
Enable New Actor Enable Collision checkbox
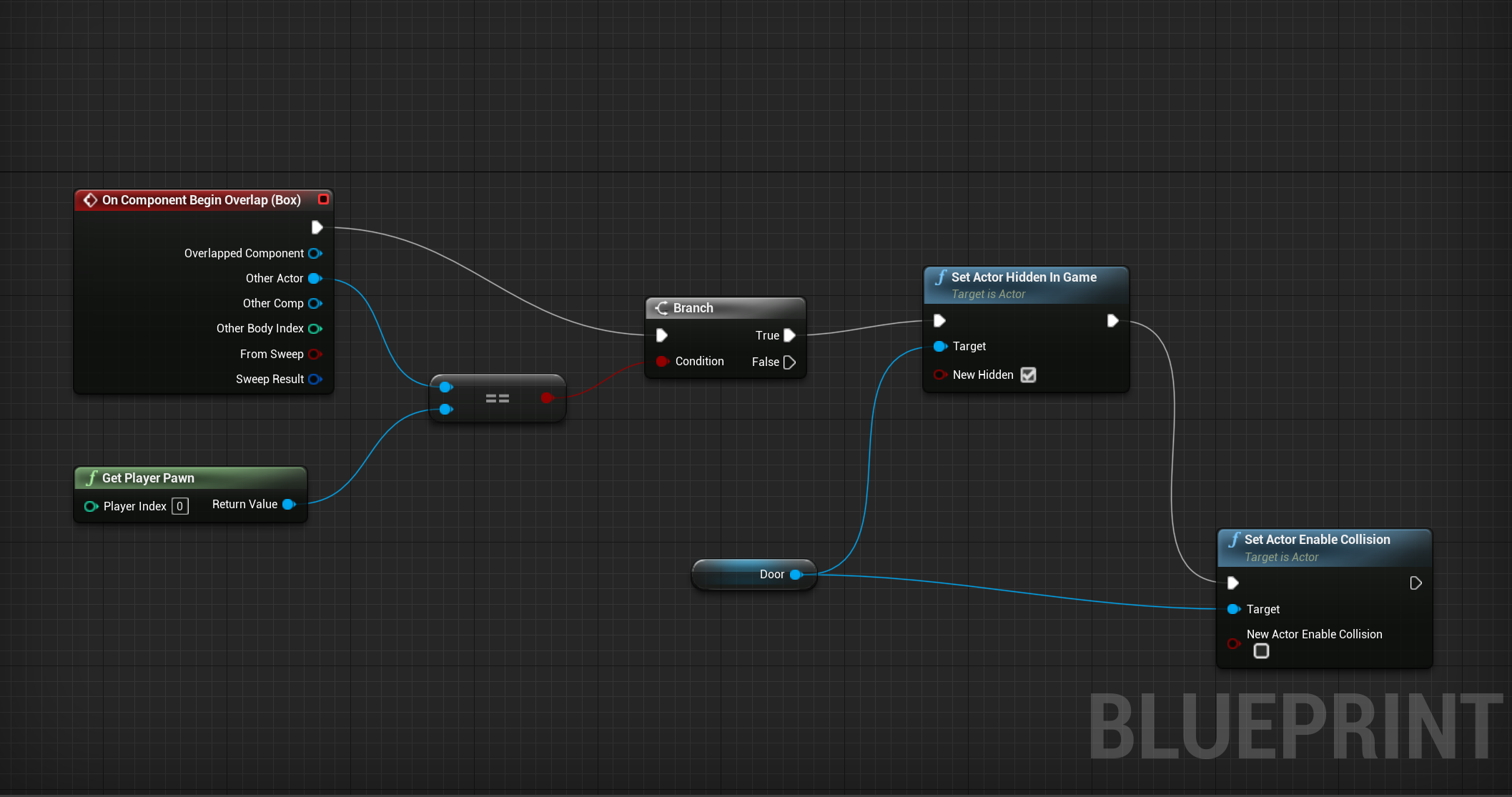pyautogui.click(x=1261, y=651)
